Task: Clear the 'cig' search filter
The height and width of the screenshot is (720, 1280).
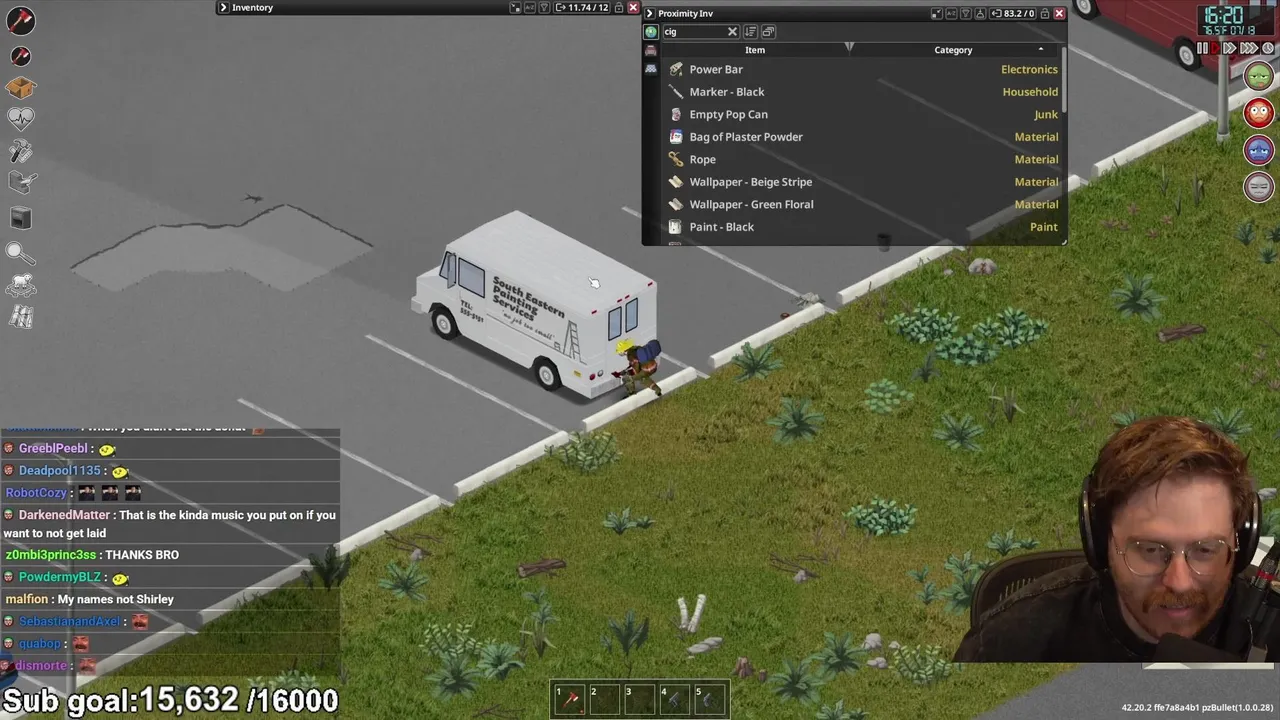Action: pyautogui.click(x=732, y=32)
